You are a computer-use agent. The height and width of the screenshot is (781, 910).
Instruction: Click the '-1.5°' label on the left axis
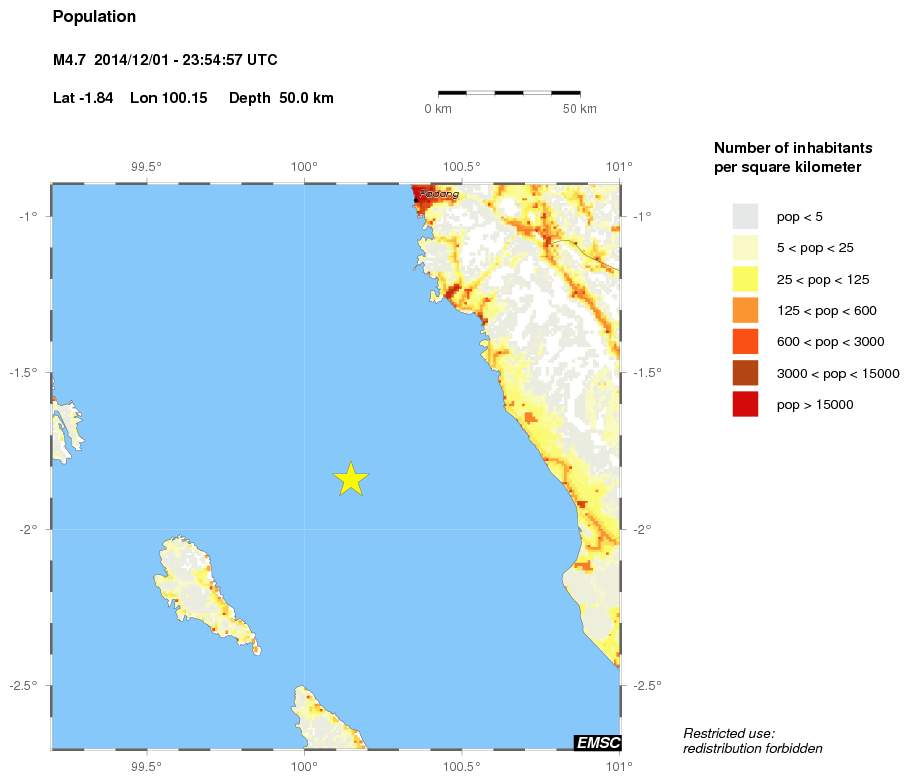[x=23, y=373]
